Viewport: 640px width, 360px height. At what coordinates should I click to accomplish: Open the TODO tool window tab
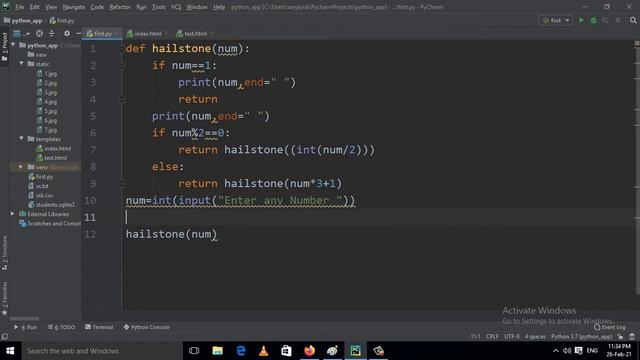point(61,327)
